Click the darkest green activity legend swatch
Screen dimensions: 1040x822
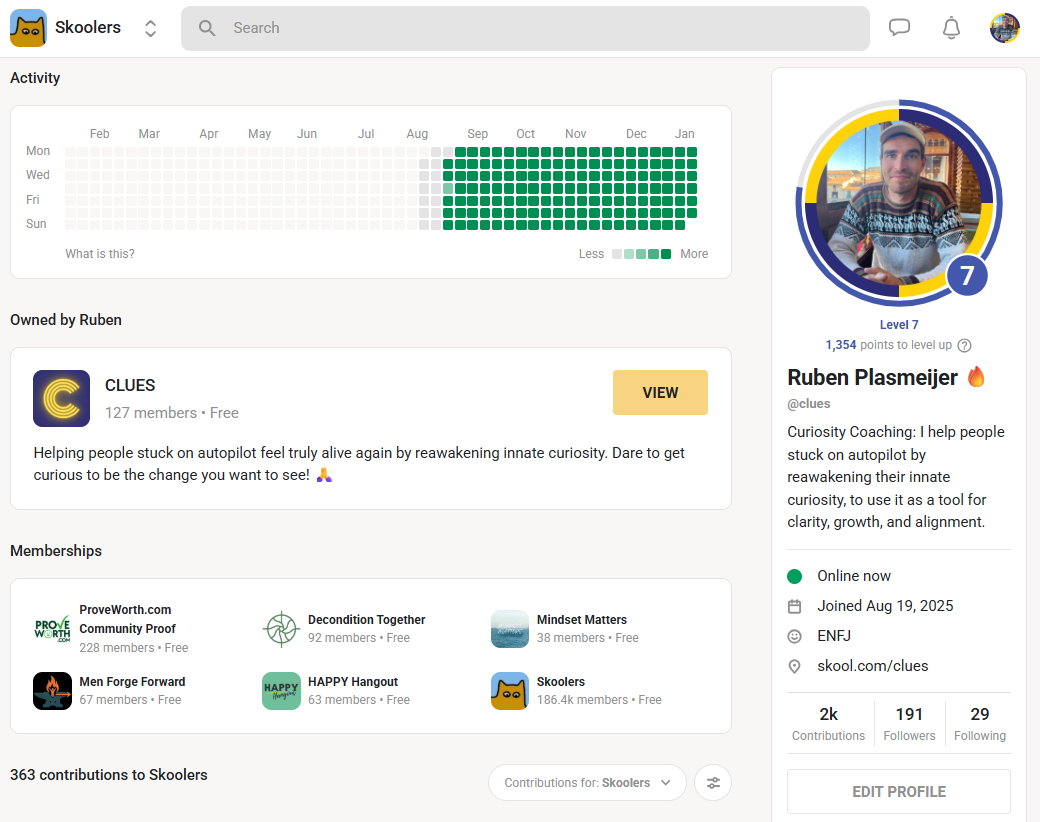pyautogui.click(x=666, y=254)
